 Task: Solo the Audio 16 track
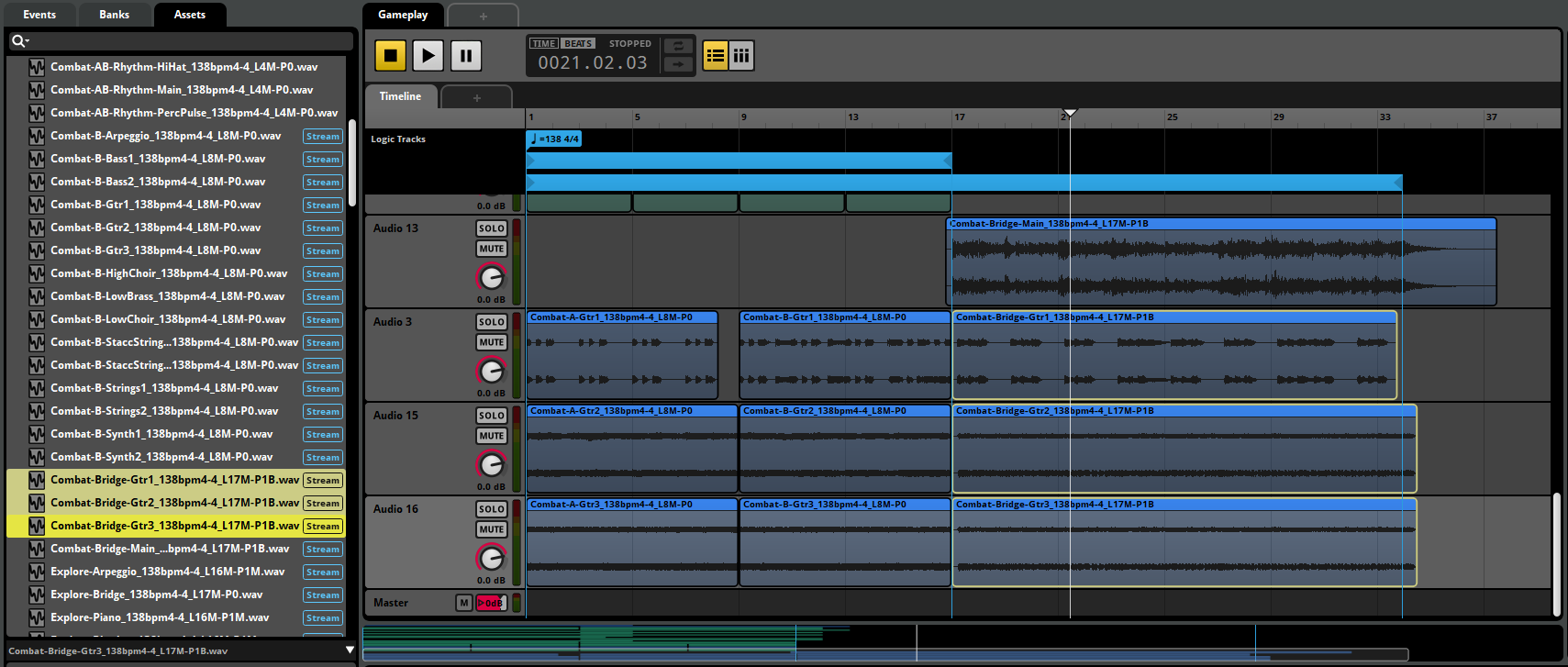click(x=492, y=509)
